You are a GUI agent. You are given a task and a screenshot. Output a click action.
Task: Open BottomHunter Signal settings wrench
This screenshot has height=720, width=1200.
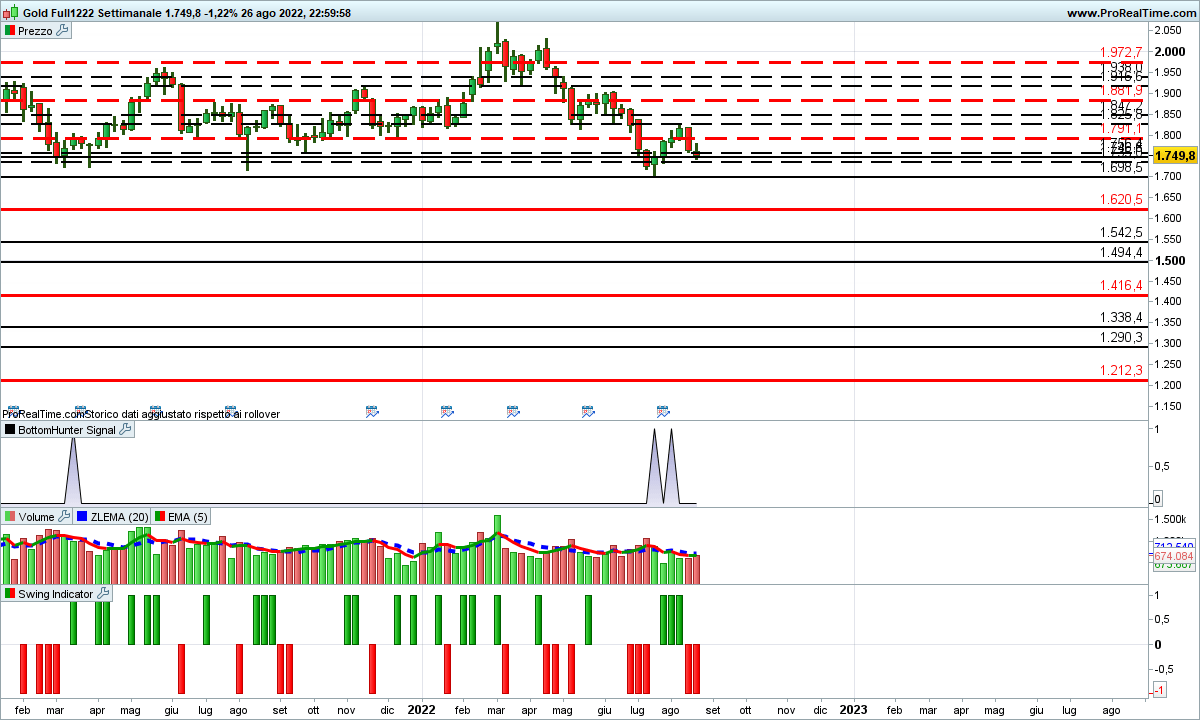[125, 430]
